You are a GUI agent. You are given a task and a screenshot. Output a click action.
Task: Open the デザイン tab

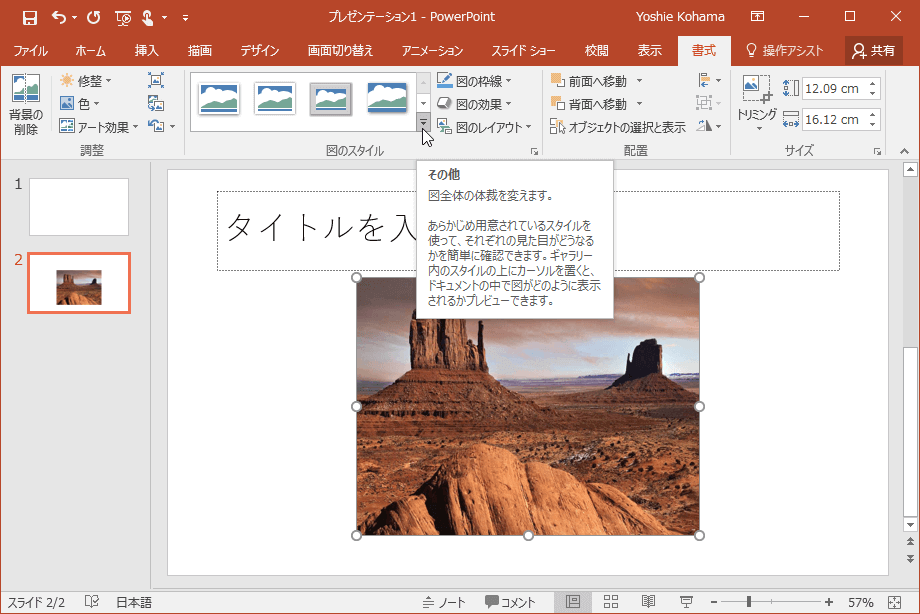tap(259, 51)
